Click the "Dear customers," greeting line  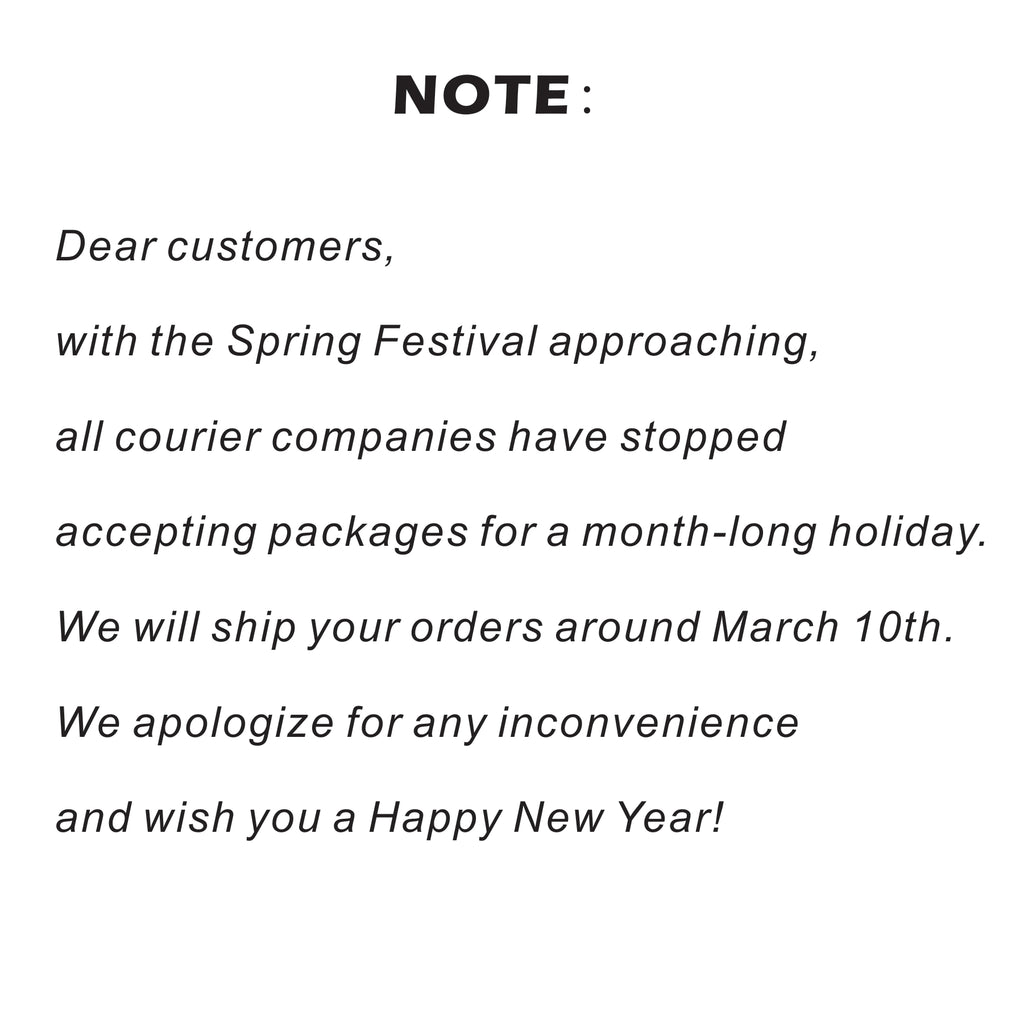pos(225,246)
